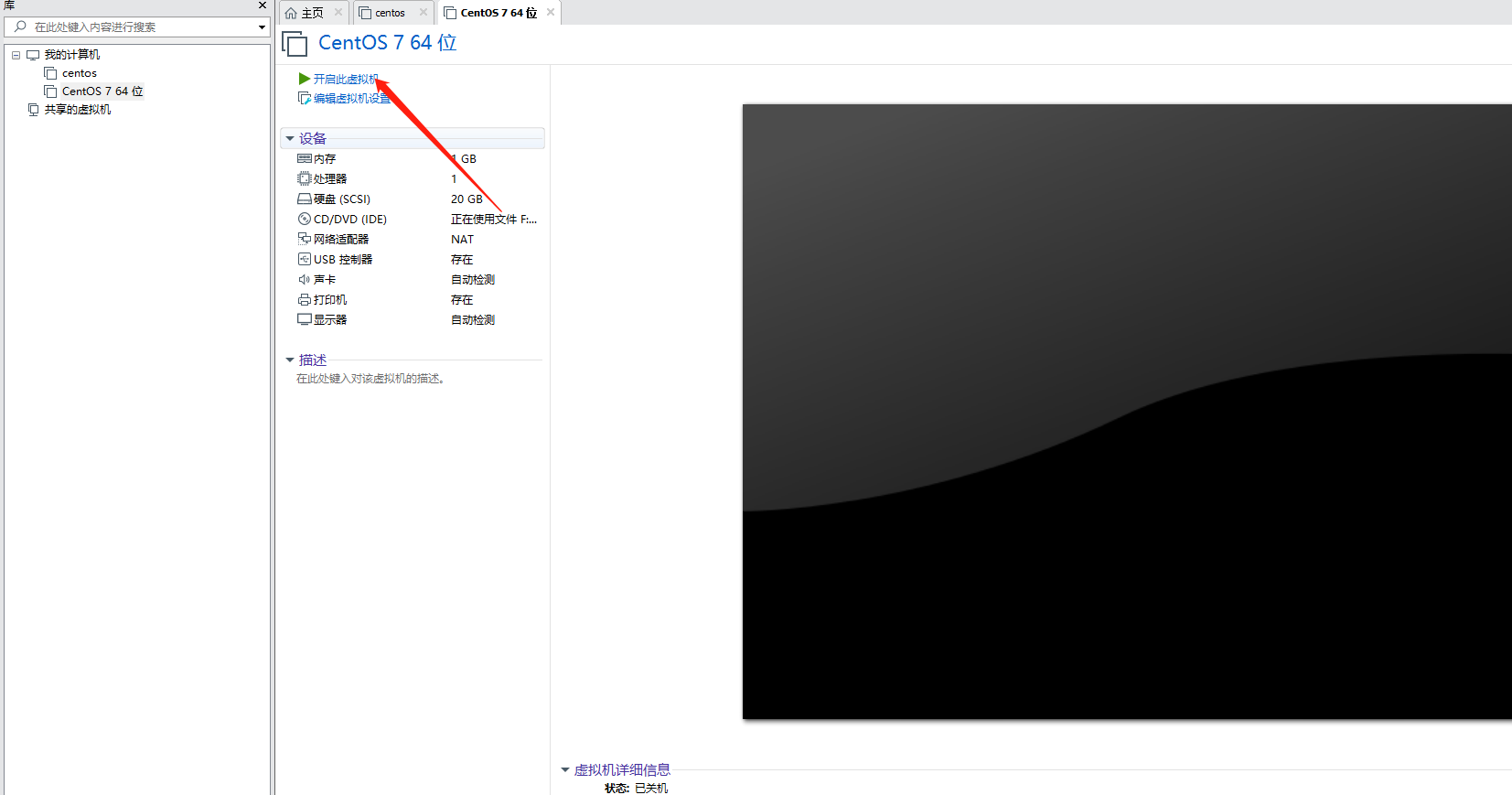Select CentOS 7 64 位 in library tree
1512x795 pixels.
click(102, 91)
